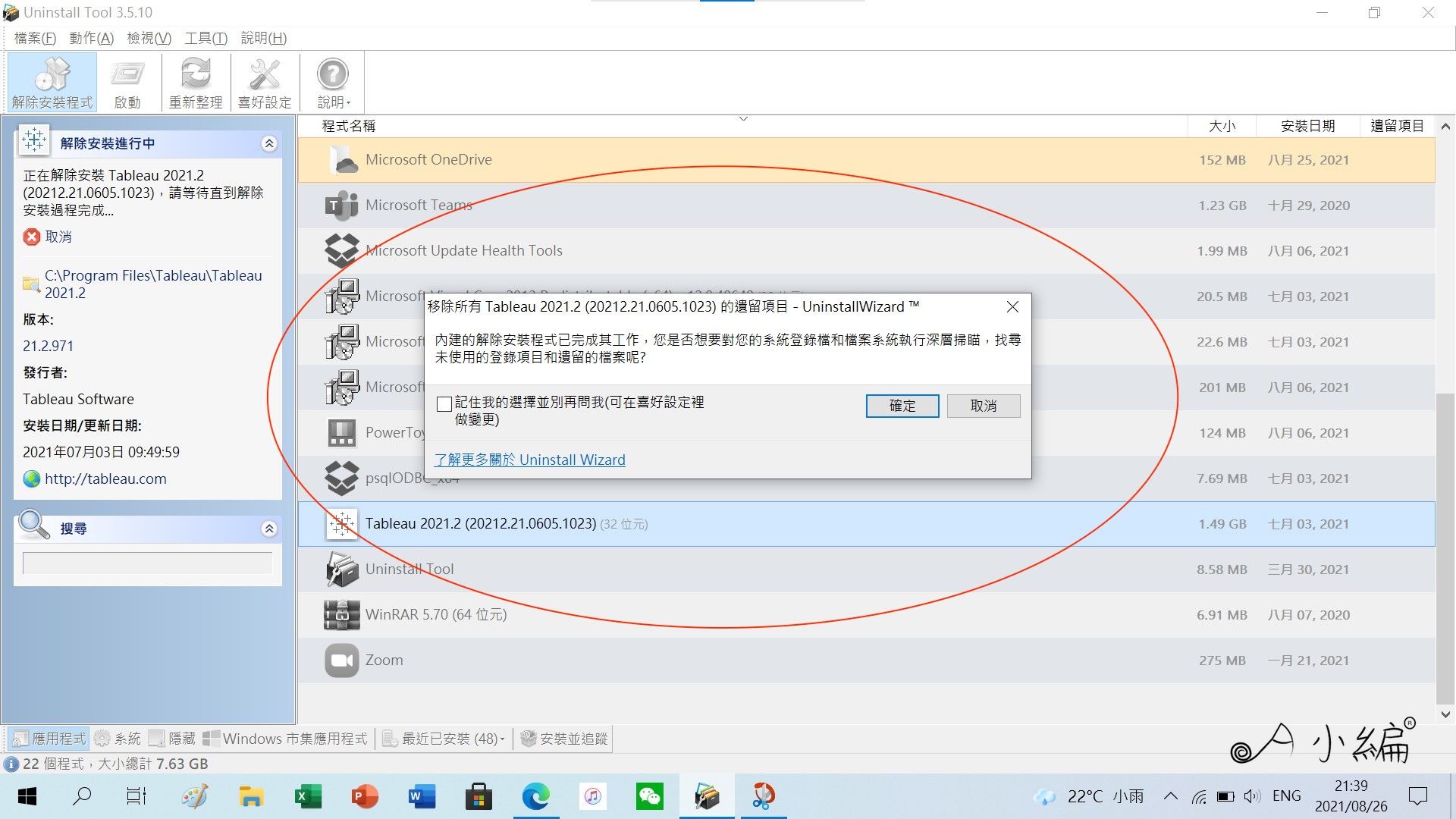Open the 說明(H) menu

click(x=263, y=38)
